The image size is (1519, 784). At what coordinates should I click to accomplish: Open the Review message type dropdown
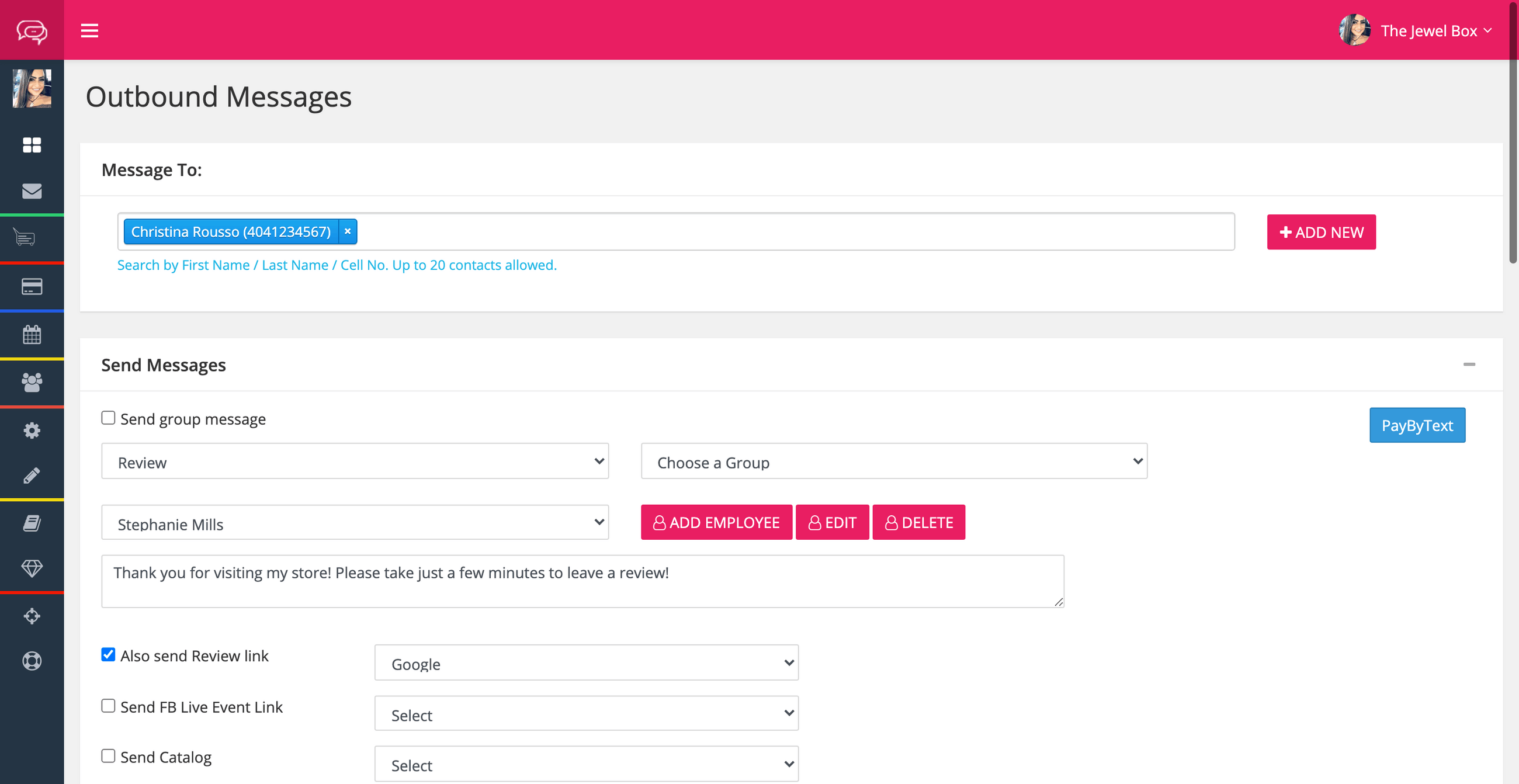pos(355,462)
